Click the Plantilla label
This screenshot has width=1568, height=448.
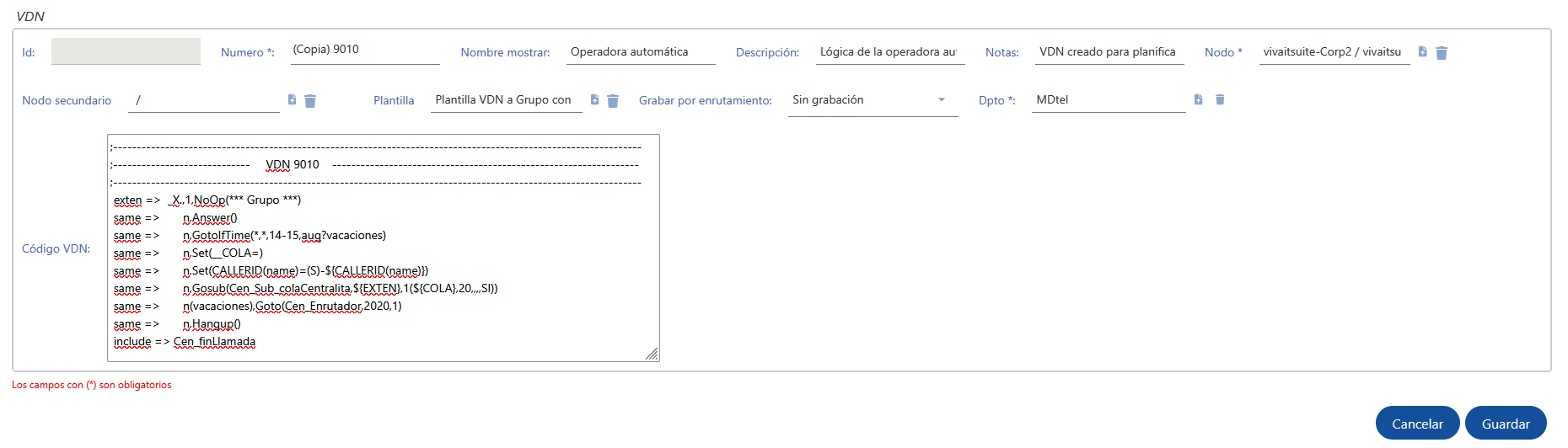pos(394,100)
